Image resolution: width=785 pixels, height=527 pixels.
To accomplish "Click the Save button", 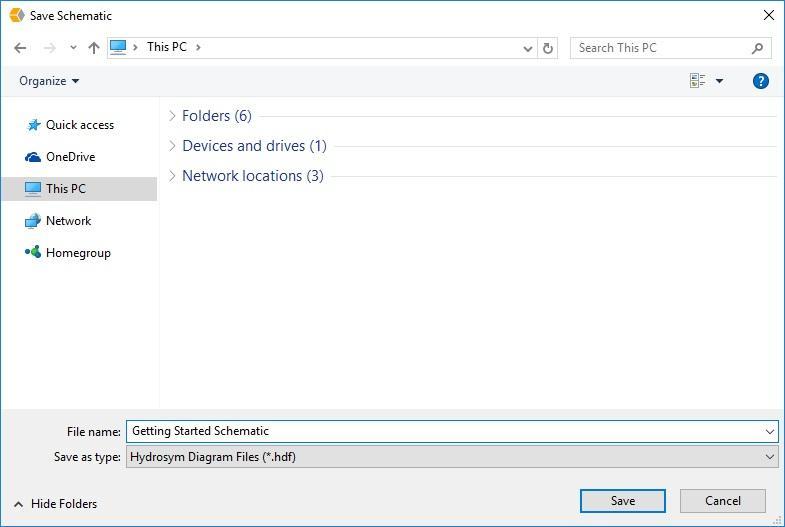I will (623, 501).
